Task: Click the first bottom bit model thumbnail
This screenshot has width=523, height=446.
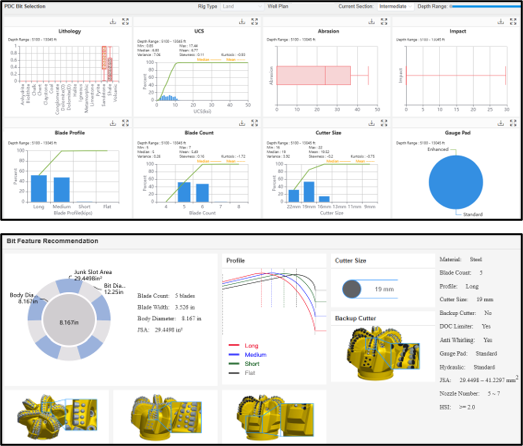Action: [57, 417]
